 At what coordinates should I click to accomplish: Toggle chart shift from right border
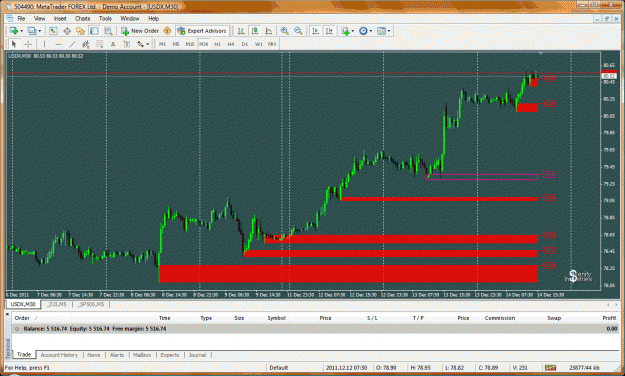[x=329, y=31]
